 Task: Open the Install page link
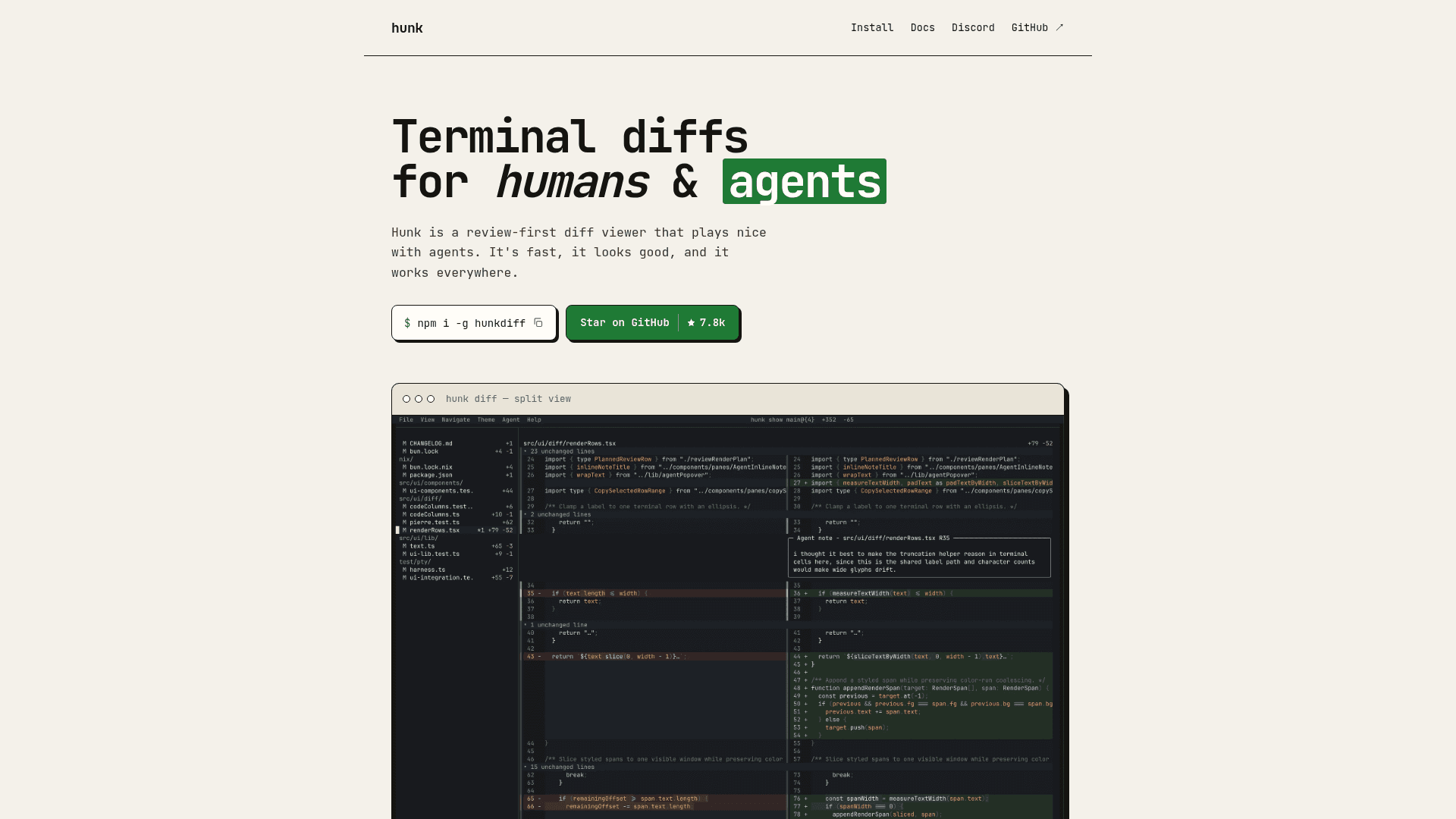(x=872, y=27)
